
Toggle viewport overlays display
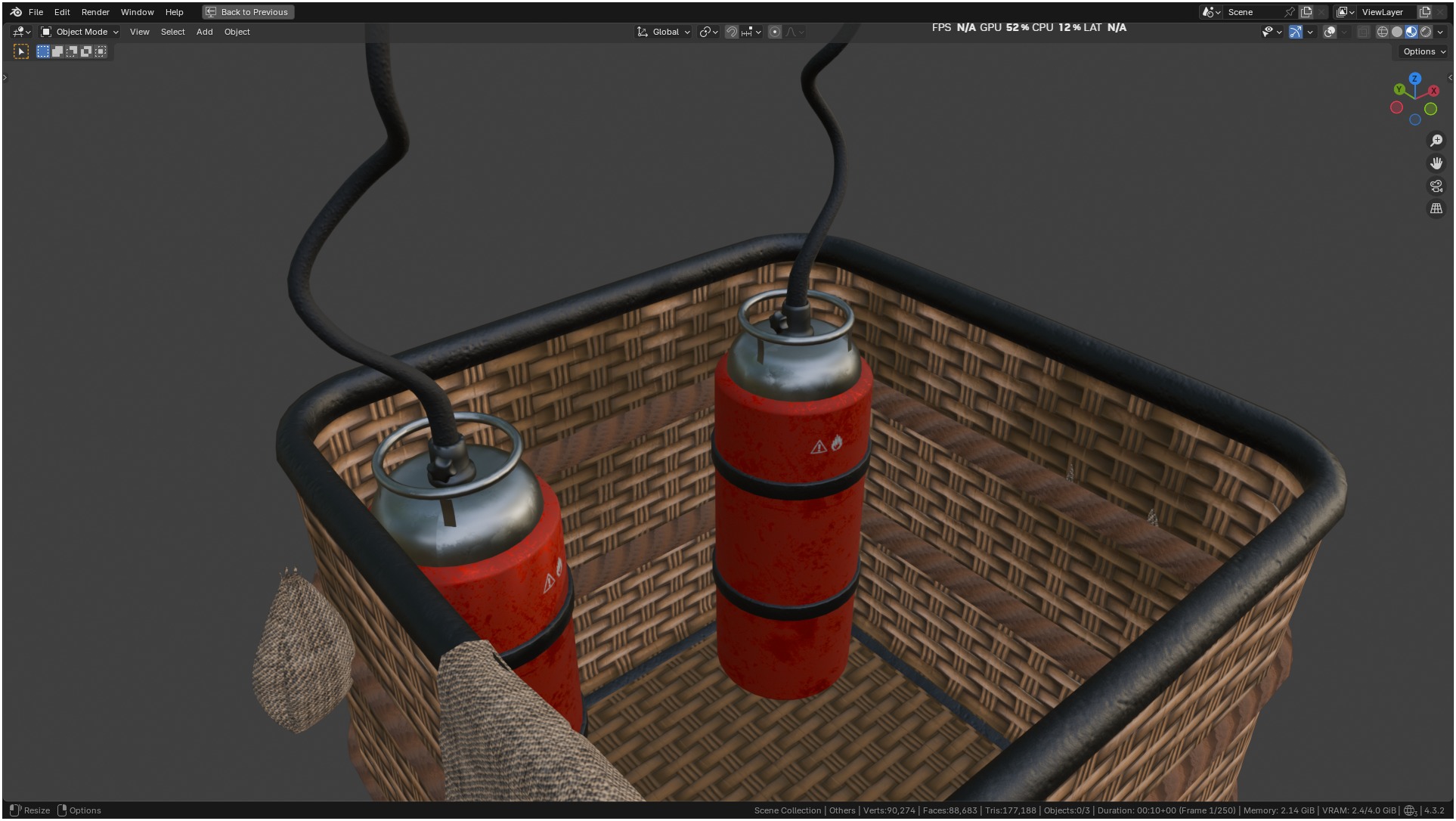click(x=1330, y=32)
